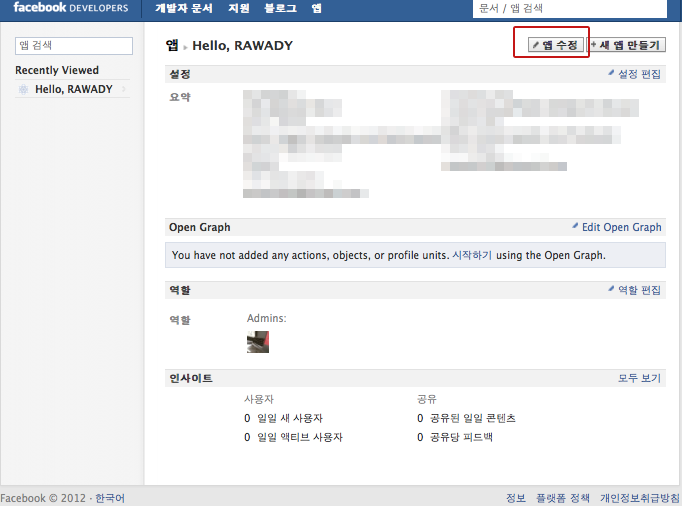Open the 정보 footer link
This screenshot has width=682, height=506.
click(x=516, y=498)
